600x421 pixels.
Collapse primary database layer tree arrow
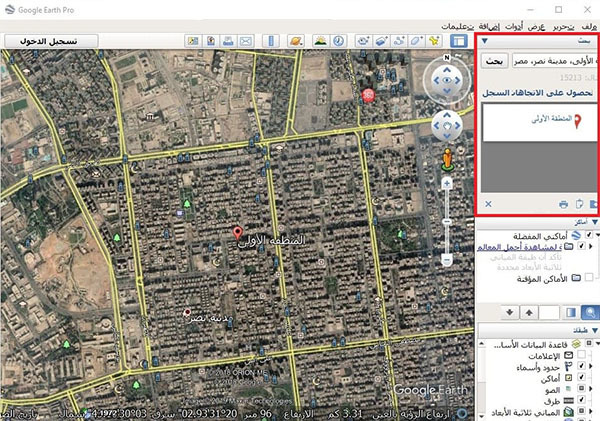(597, 344)
